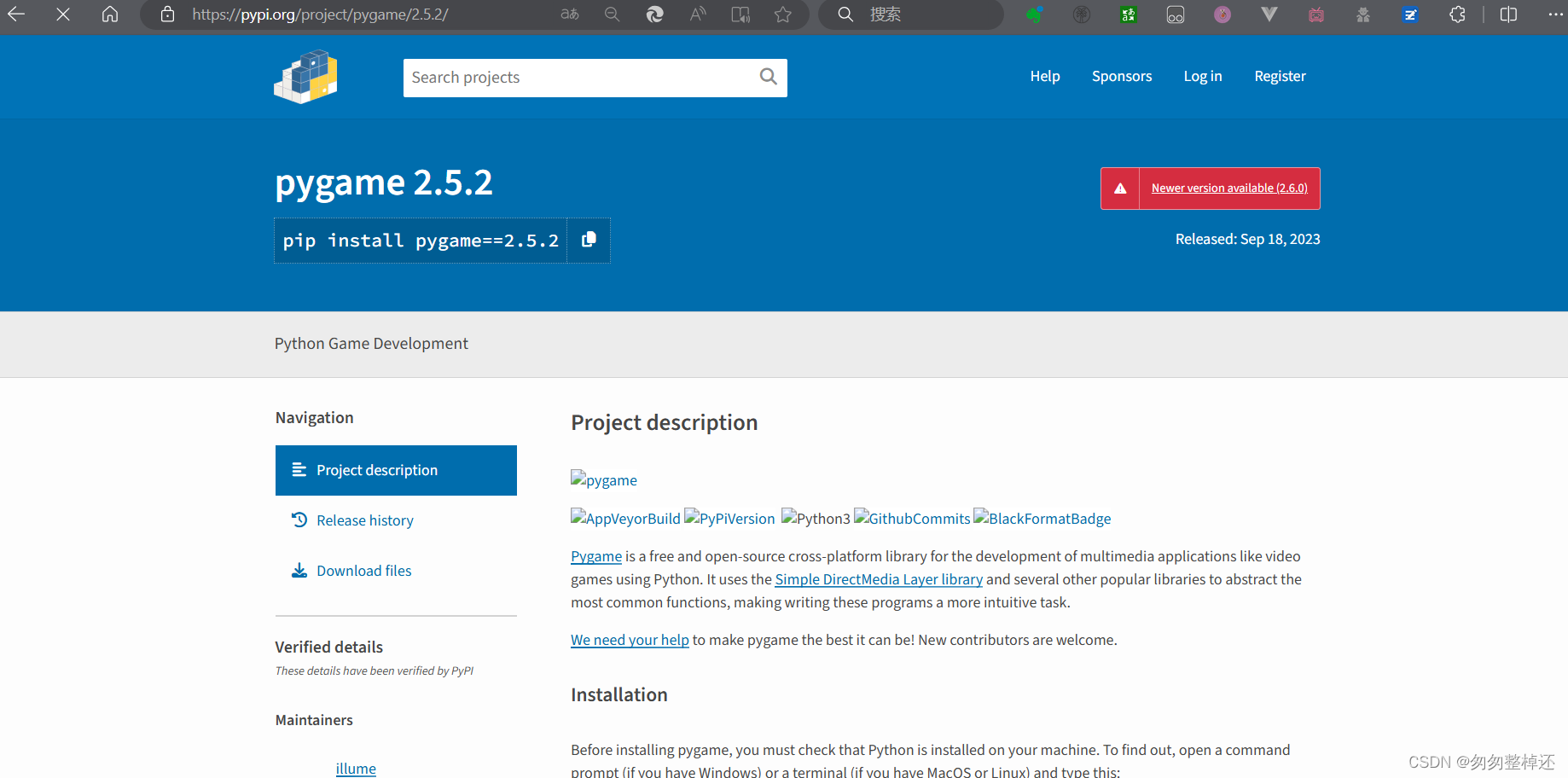Open maintainer illume's profile
Viewport: 1568px width, 778px height.
356,769
